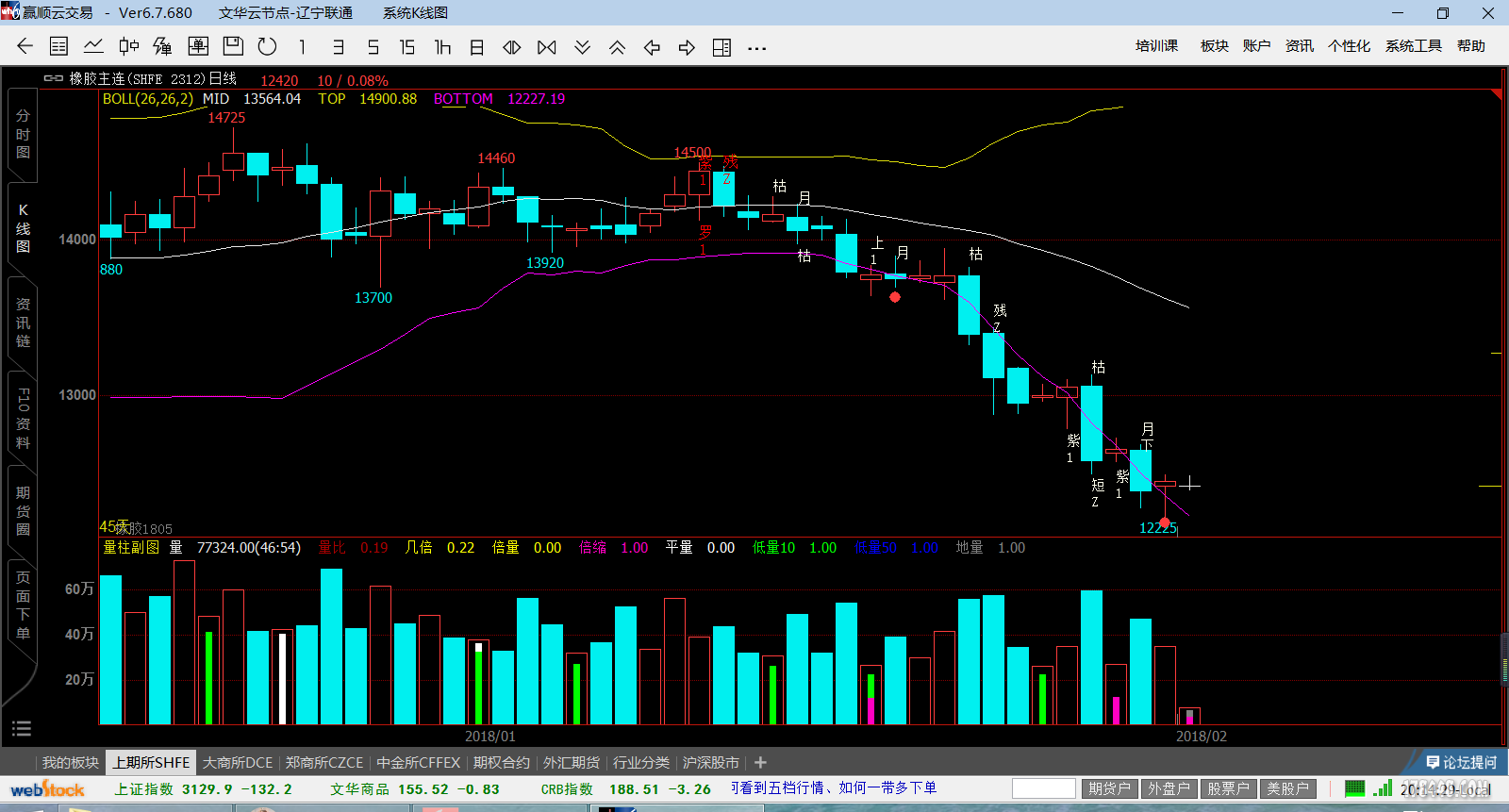The image size is (1509, 812).
Task: Select the 15-minute period button
Action: [x=407, y=46]
